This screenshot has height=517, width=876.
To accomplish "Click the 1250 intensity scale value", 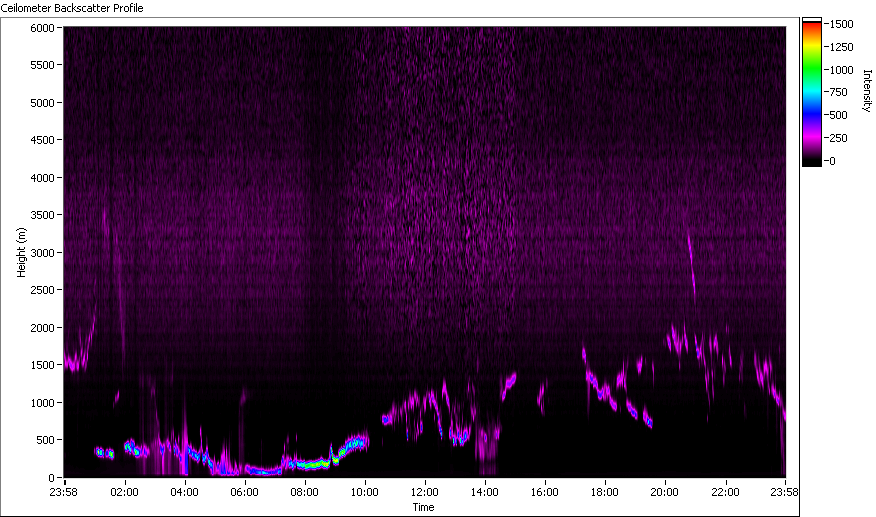I will pyautogui.click(x=841, y=47).
